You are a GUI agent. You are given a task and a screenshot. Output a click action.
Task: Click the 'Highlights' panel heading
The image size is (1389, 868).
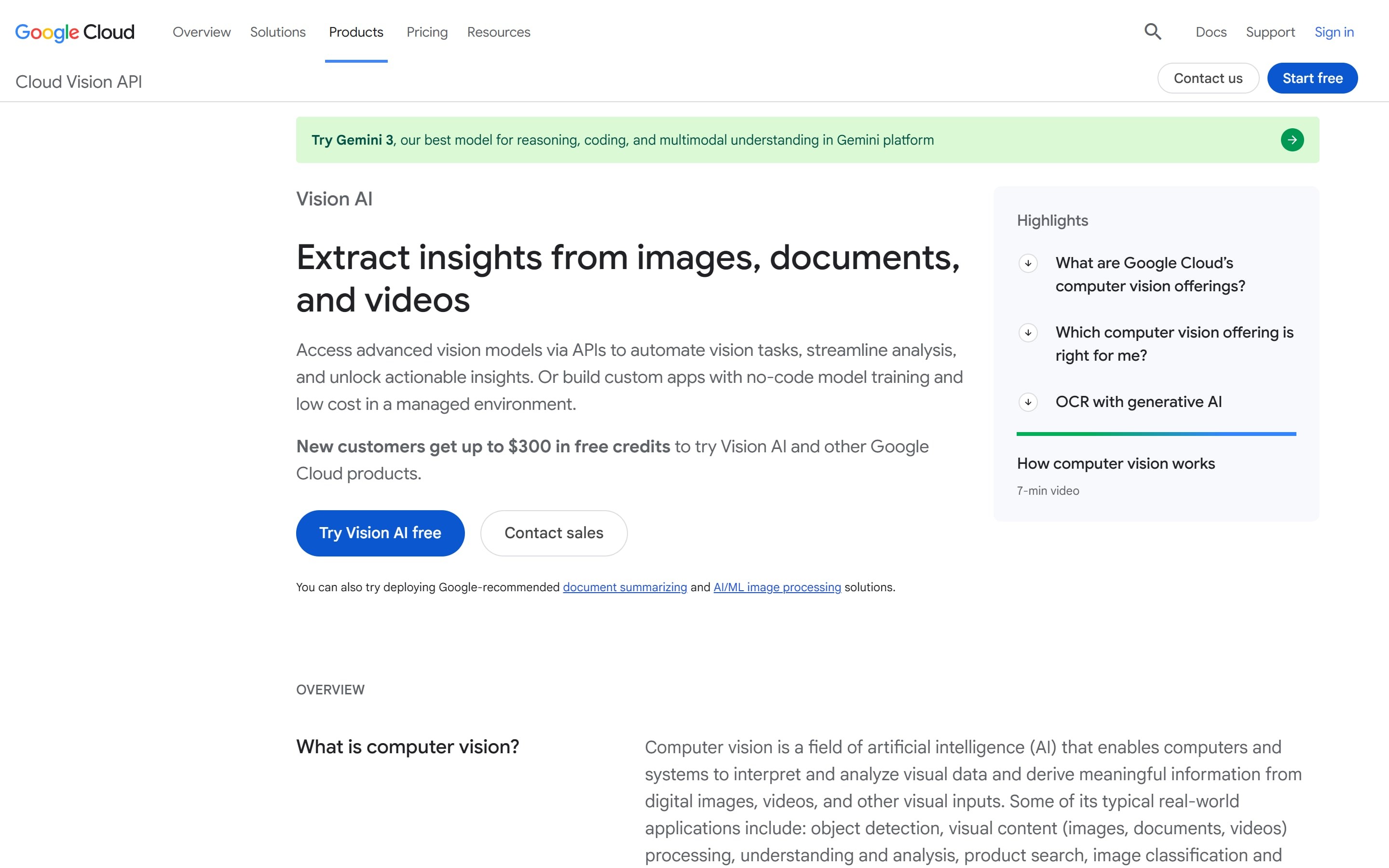coord(1052,220)
